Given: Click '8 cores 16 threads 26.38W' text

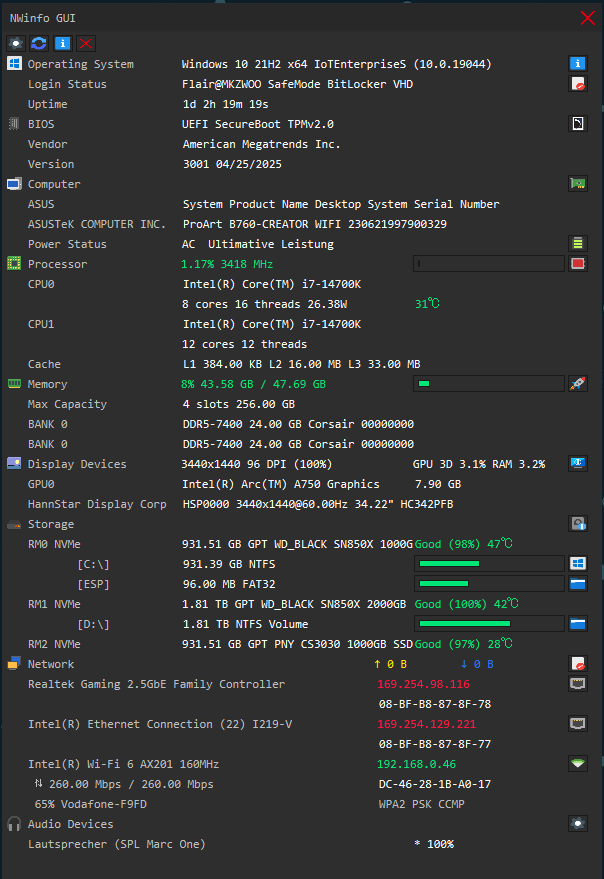Looking at the screenshot, I should pos(264,304).
